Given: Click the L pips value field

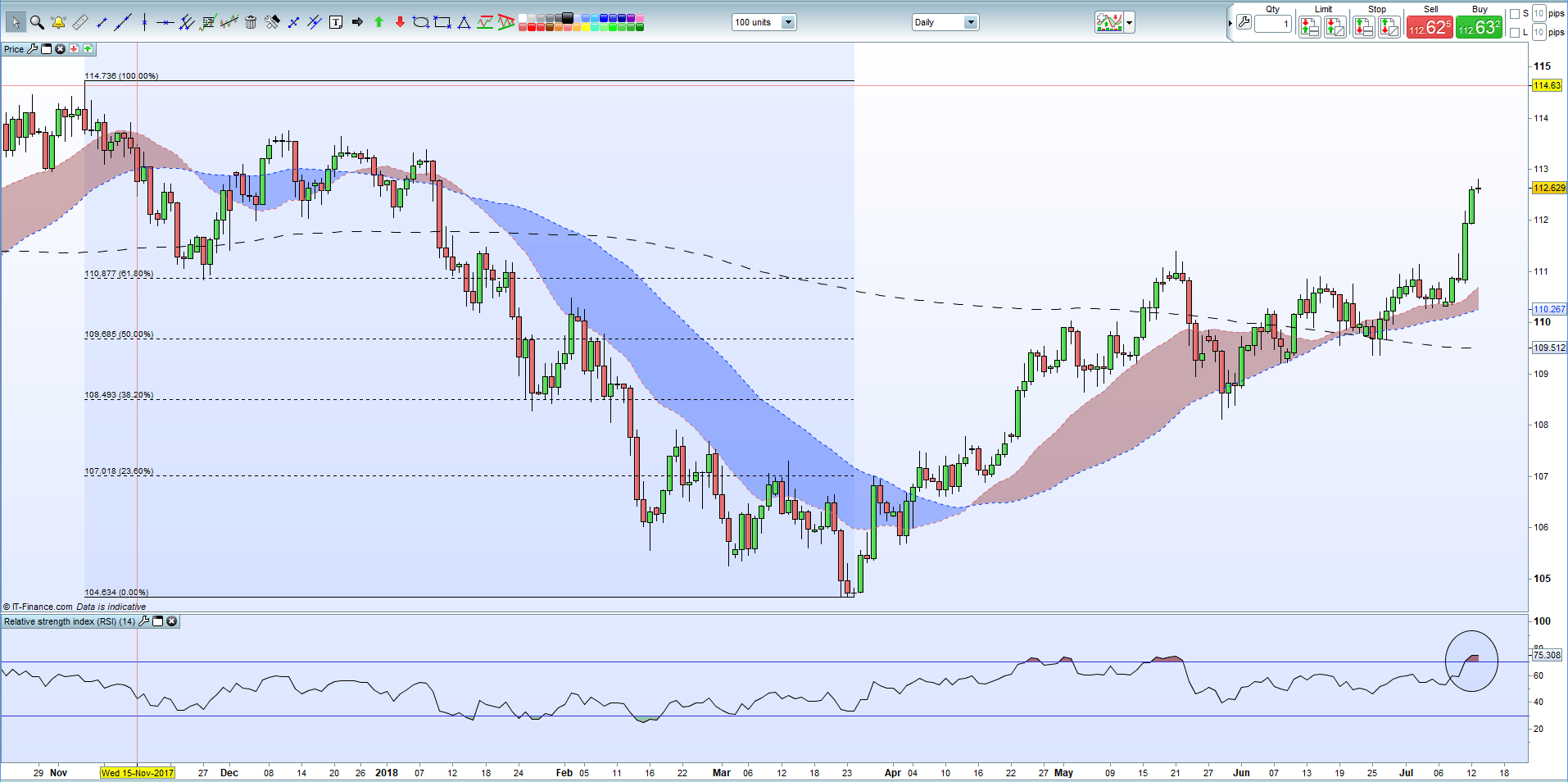Looking at the screenshot, I should pos(1539,32).
